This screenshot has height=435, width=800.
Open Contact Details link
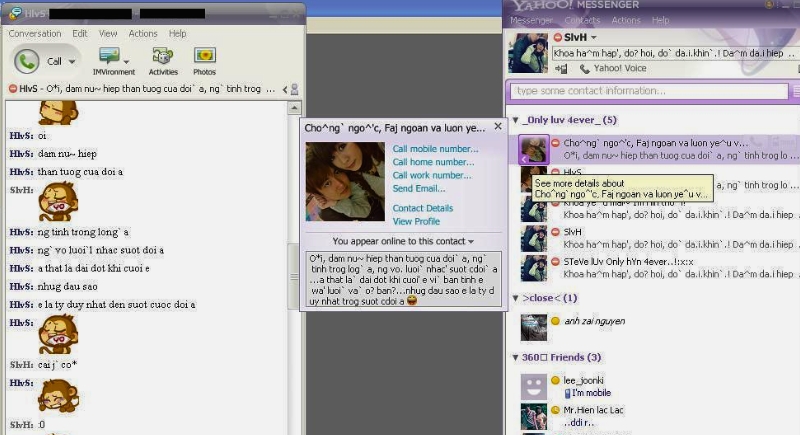pos(422,208)
